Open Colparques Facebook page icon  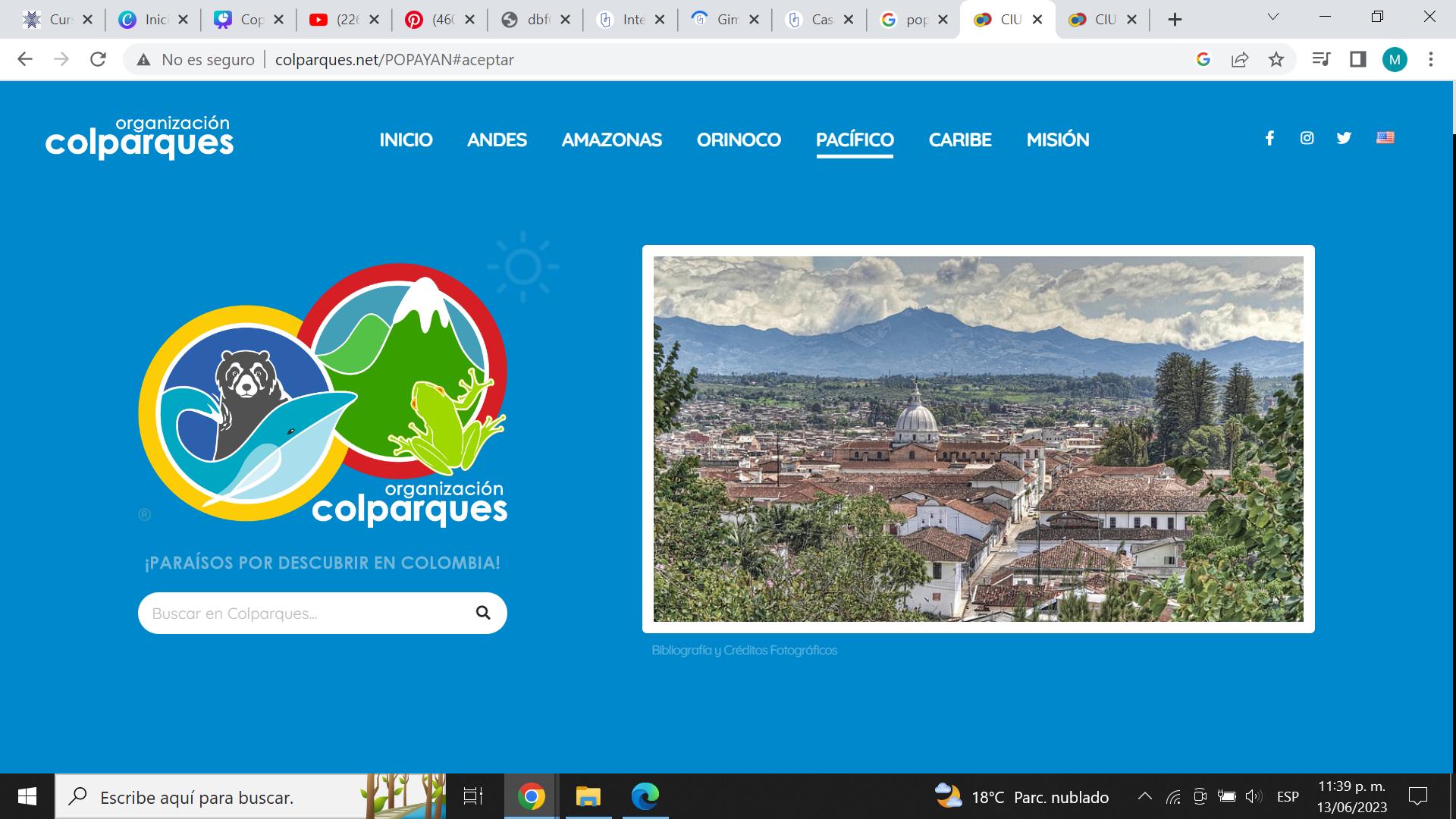[x=1269, y=138]
